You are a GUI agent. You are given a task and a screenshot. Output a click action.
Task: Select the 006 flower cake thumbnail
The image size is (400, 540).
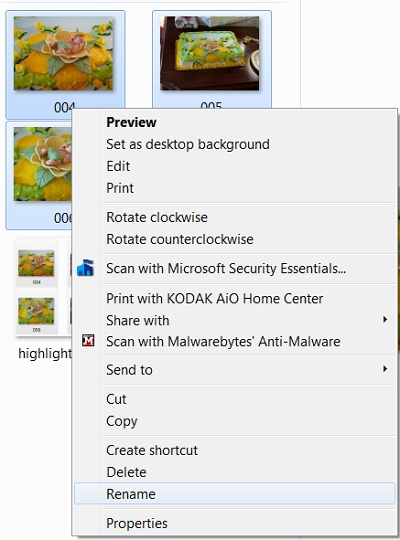(43, 164)
